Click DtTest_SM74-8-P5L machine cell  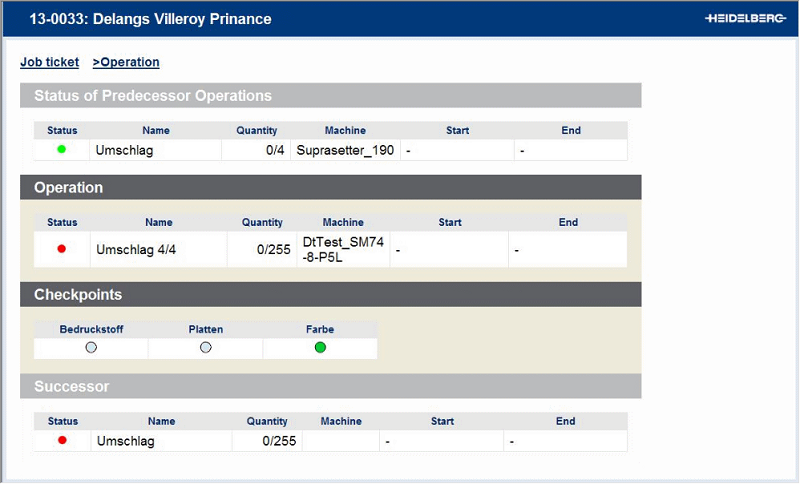click(343, 249)
